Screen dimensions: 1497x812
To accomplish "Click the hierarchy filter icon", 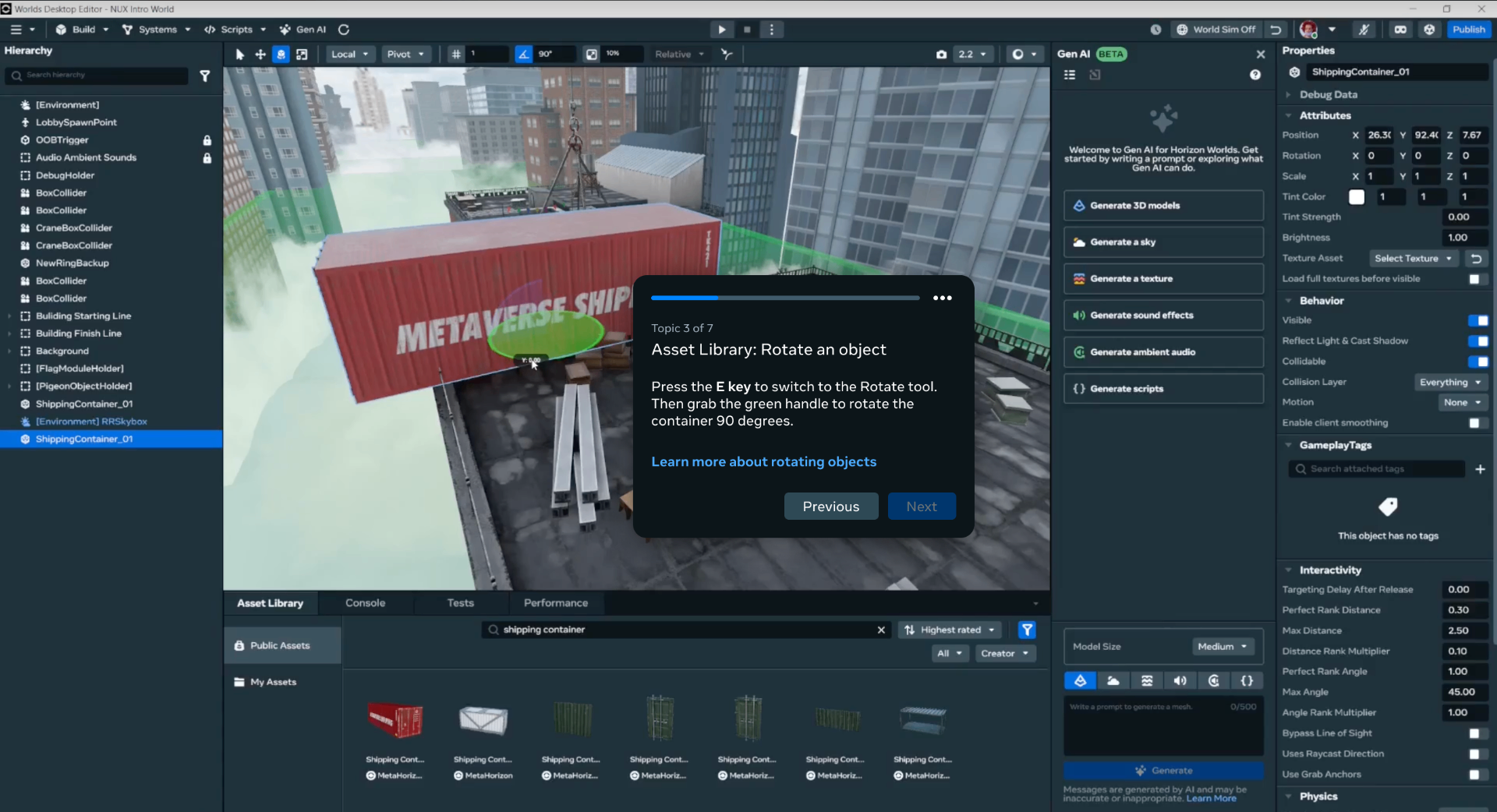I will coord(205,76).
